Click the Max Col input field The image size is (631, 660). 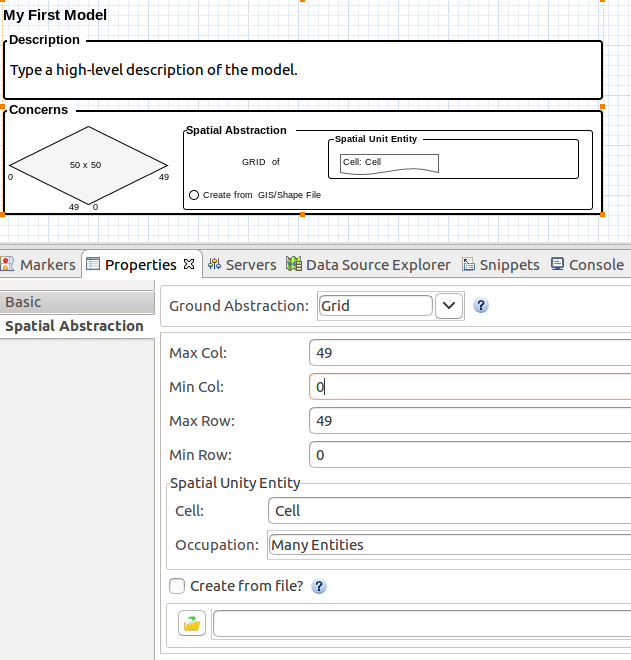click(x=470, y=353)
